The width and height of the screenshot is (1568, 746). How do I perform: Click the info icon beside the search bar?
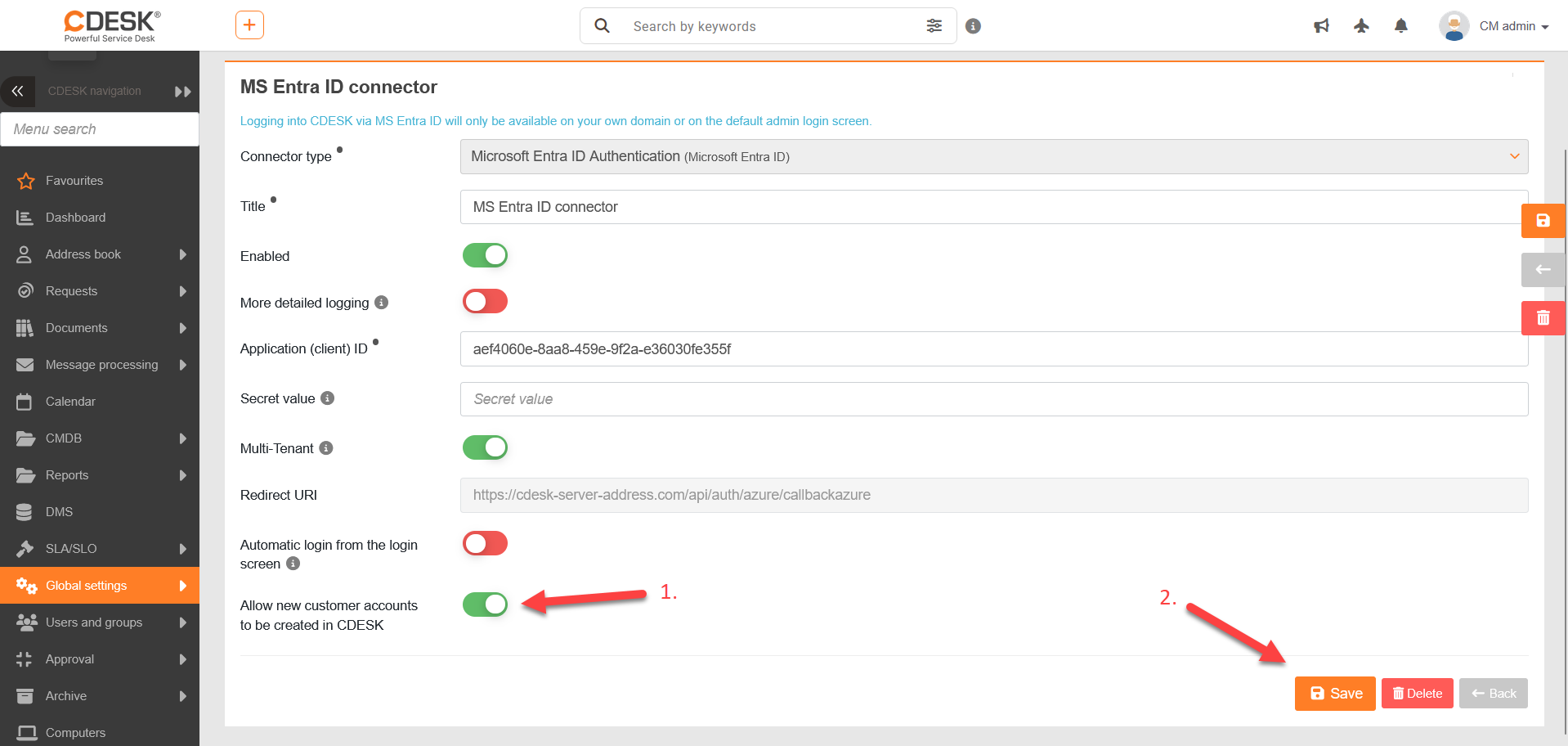(x=973, y=26)
